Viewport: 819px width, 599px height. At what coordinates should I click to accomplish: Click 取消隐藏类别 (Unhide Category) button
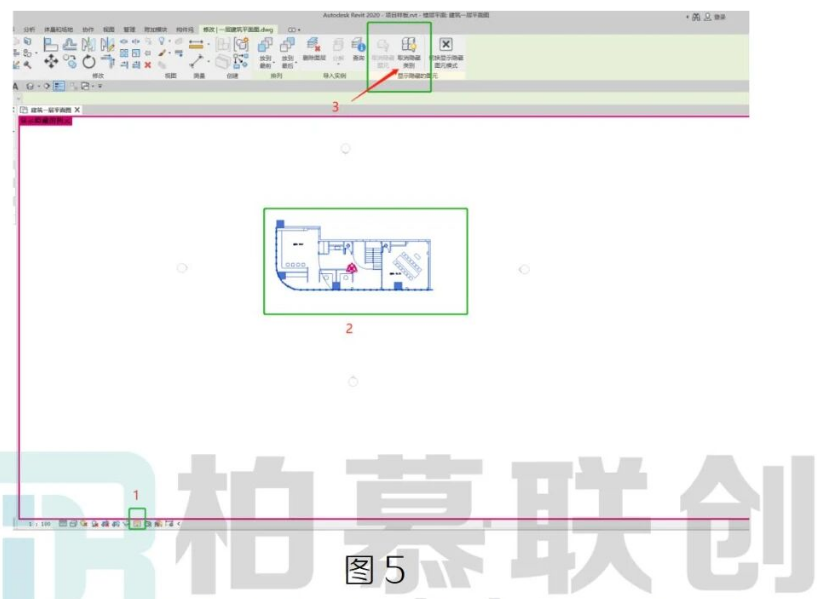pyautogui.click(x=409, y=52)
